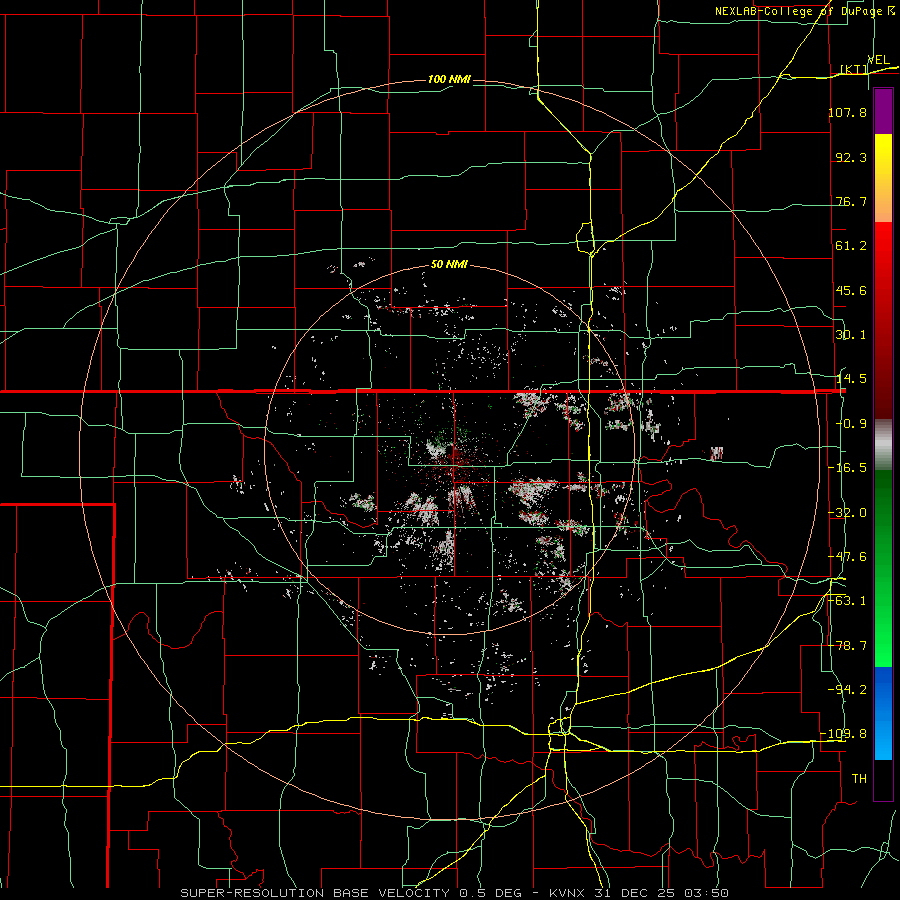Click the TH threshold legend label

point(859,779)
